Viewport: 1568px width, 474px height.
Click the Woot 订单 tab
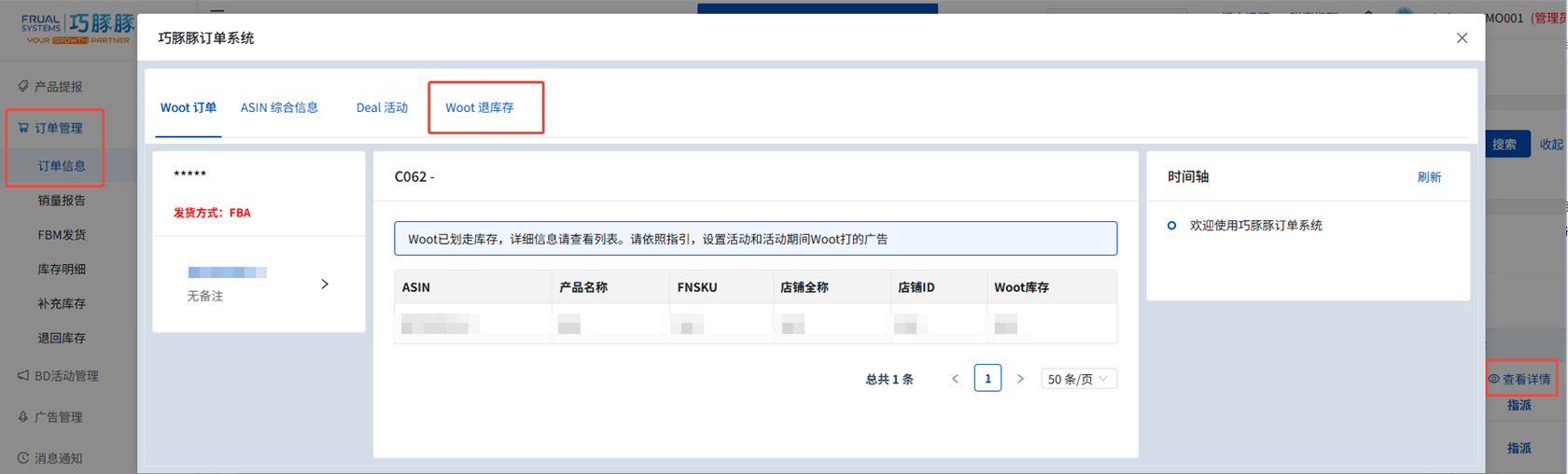point(189,108)
